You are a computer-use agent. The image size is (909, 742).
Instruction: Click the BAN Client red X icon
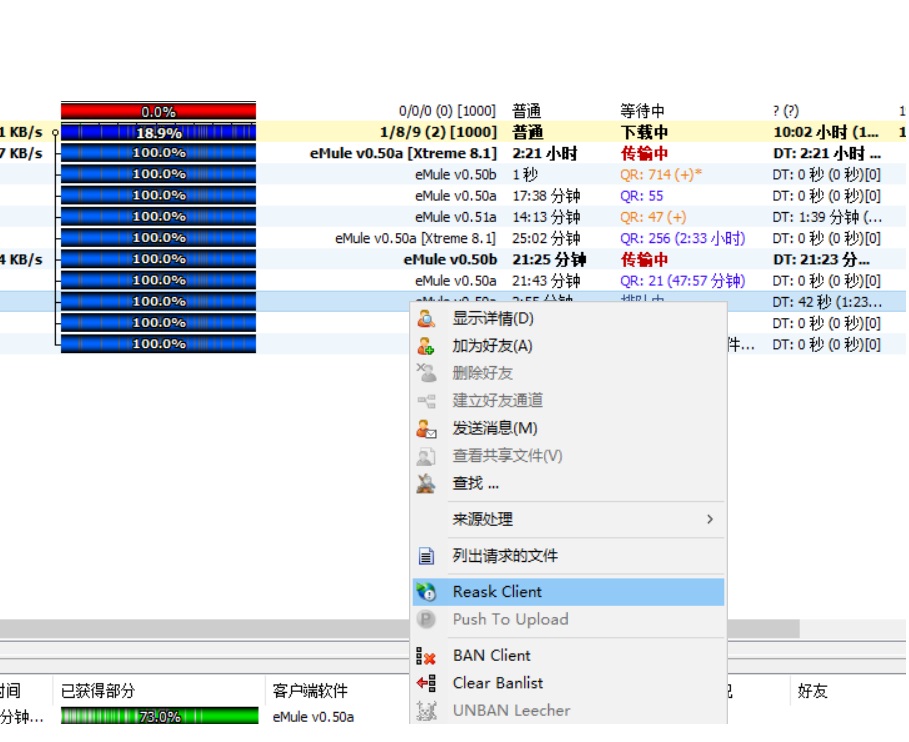pos(426,656)
